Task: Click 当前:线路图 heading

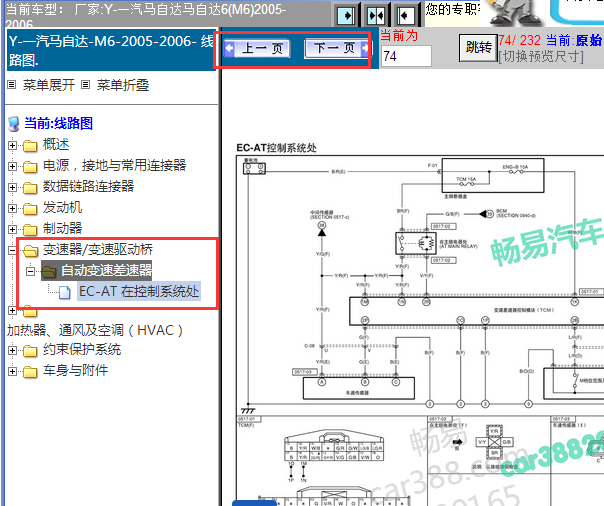Action: pos(59,123)
